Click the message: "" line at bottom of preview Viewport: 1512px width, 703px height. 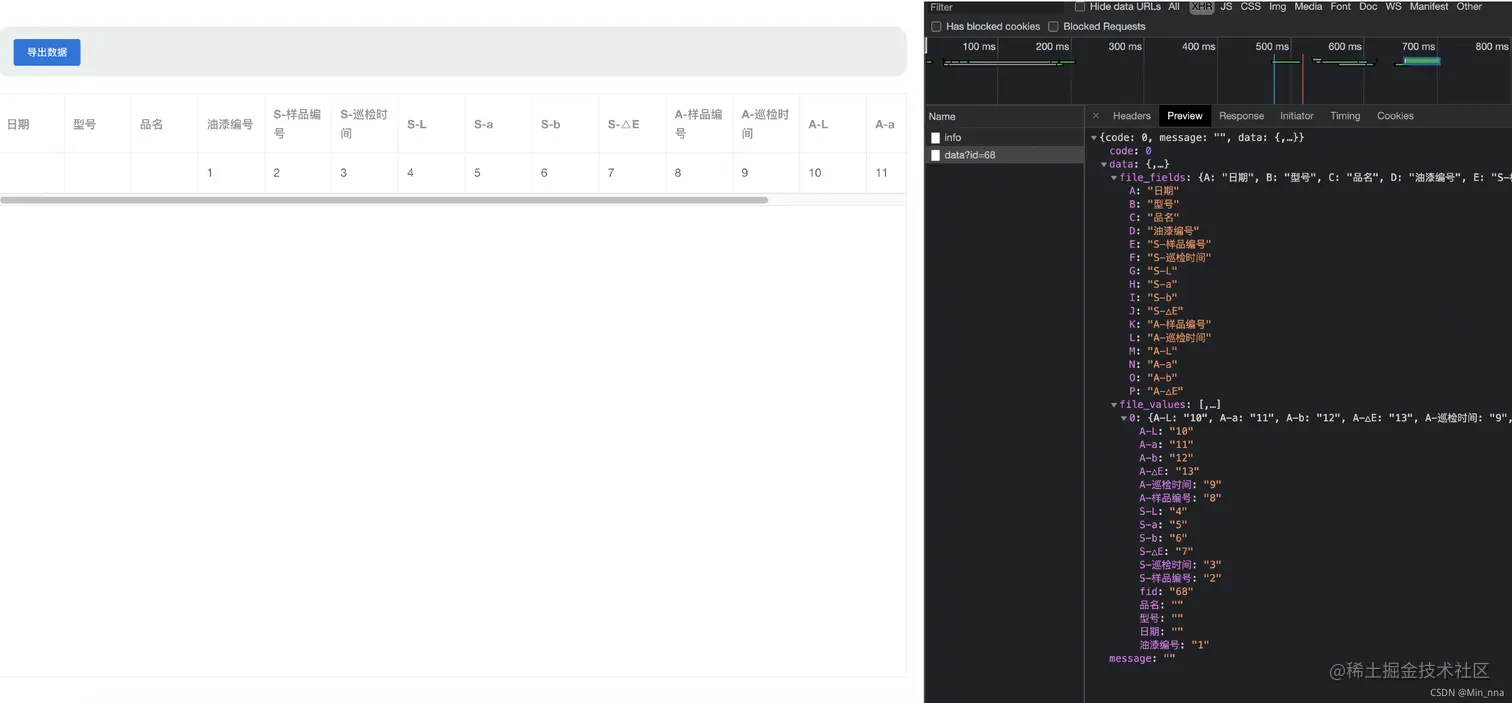[1142, 659]
